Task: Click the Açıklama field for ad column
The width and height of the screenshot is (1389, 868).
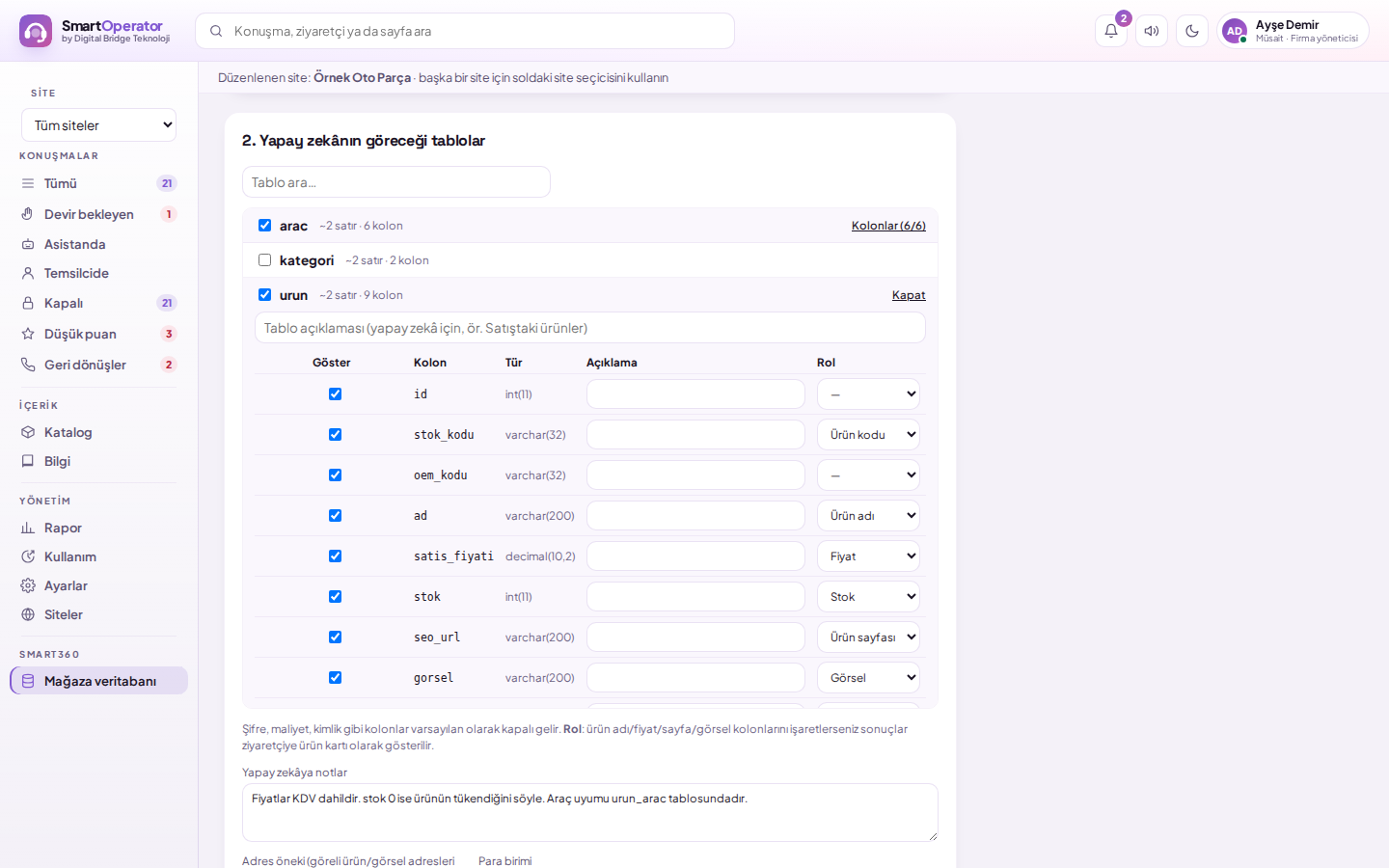Action: pos(695,516)
